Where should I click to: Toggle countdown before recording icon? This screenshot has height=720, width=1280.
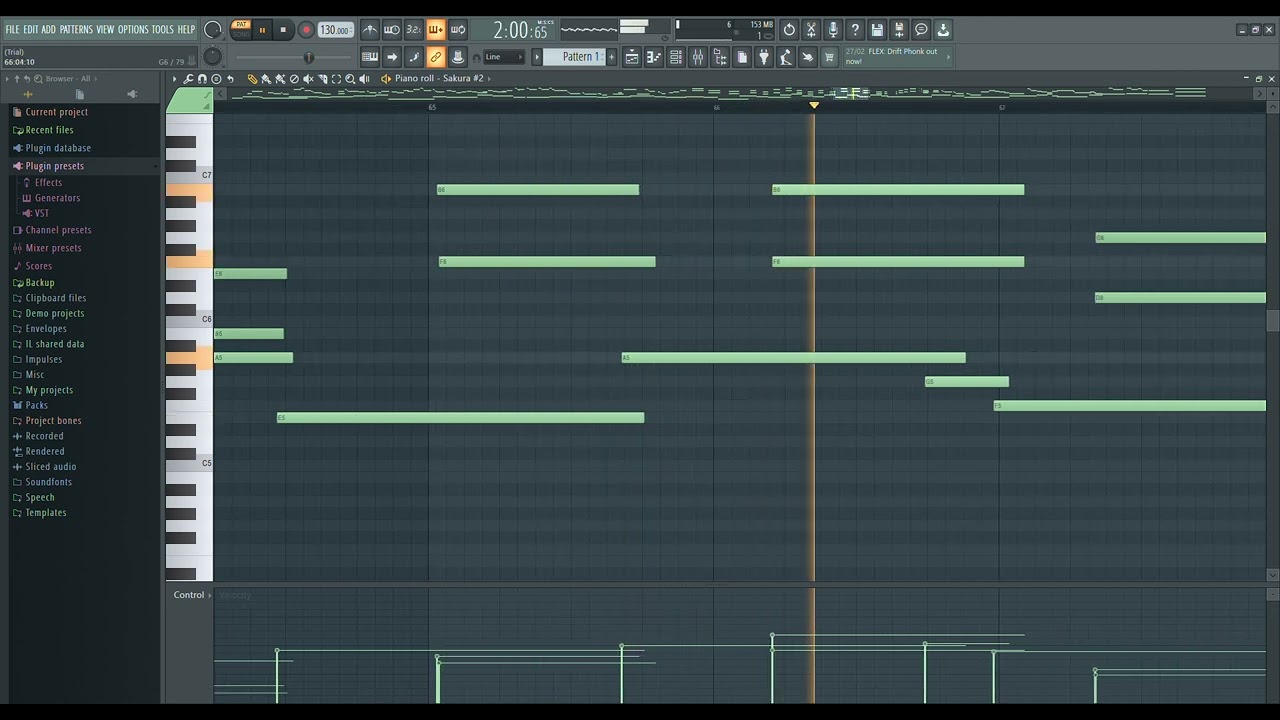414,30
